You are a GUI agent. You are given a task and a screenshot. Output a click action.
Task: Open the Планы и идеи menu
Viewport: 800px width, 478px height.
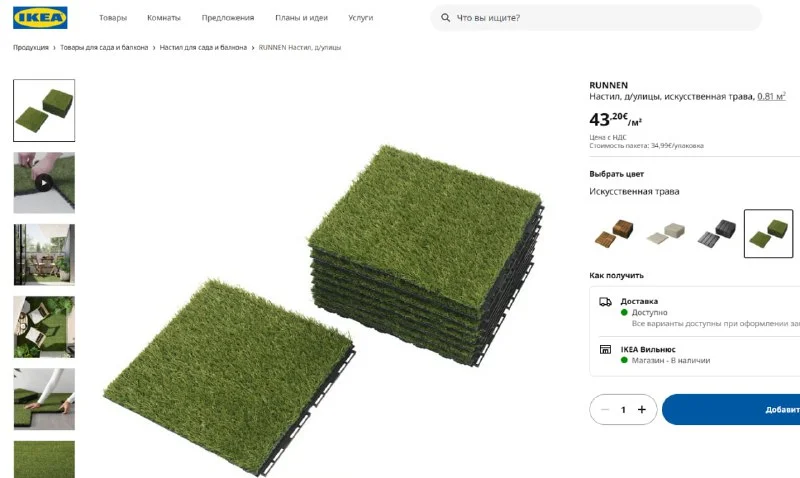[x=301, y=18]
